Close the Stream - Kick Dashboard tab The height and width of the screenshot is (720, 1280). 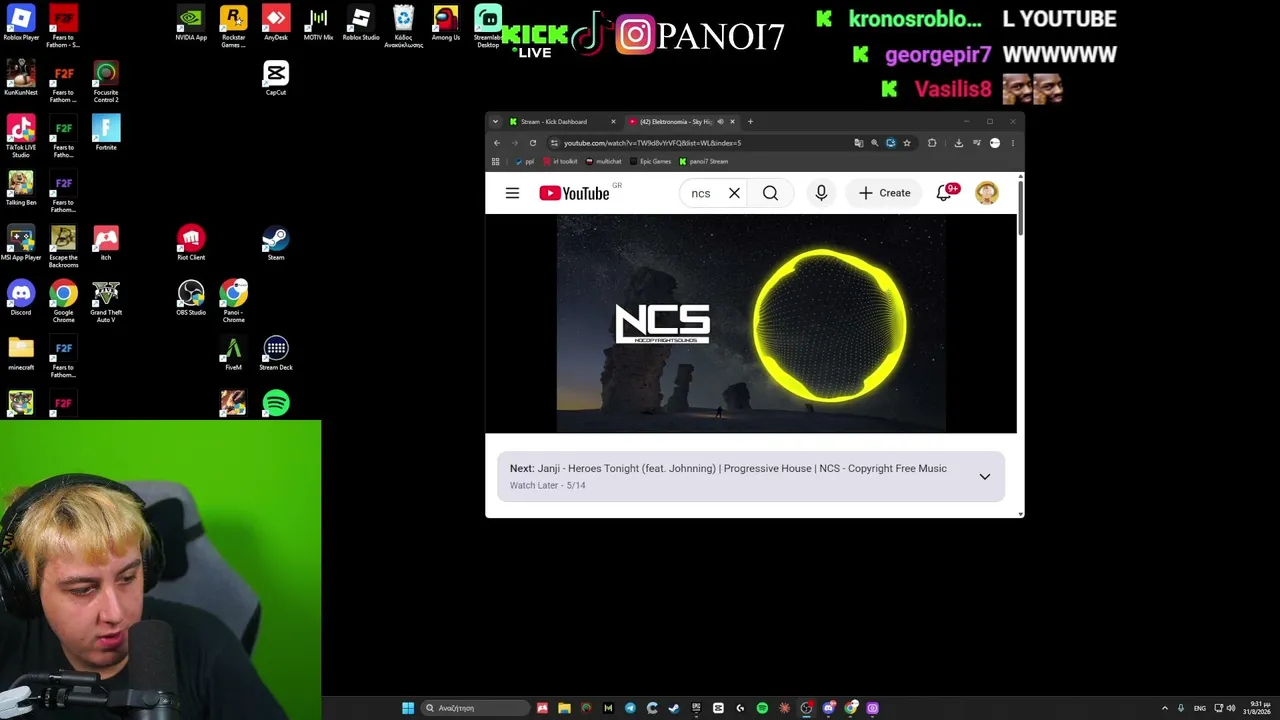(613, 122)
